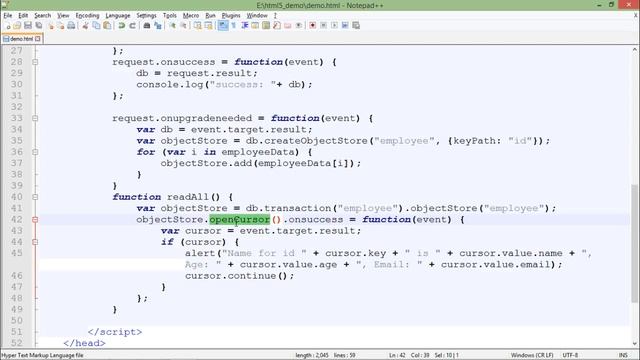Open the Function List panel icon
Viewport: 640px width, 360px height.
tap(276, 25)
